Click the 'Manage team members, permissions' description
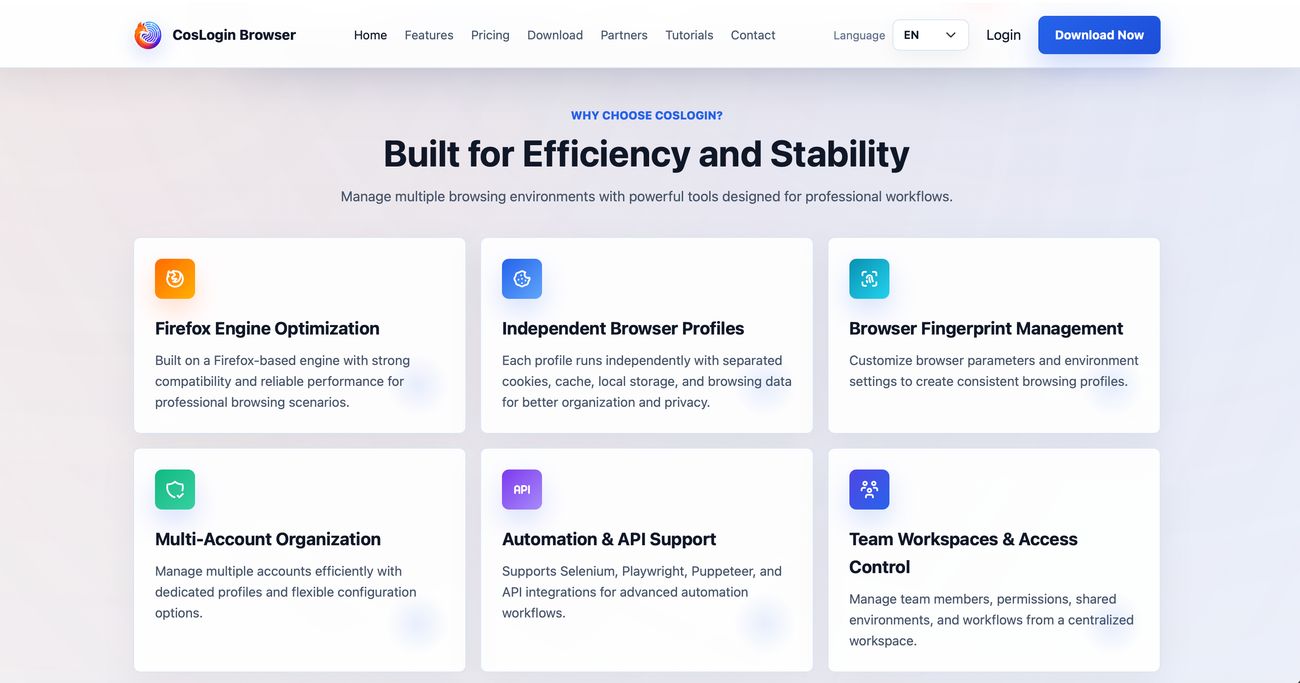Viewport: 1300px width, 683px height. click(x=991, y=620)
